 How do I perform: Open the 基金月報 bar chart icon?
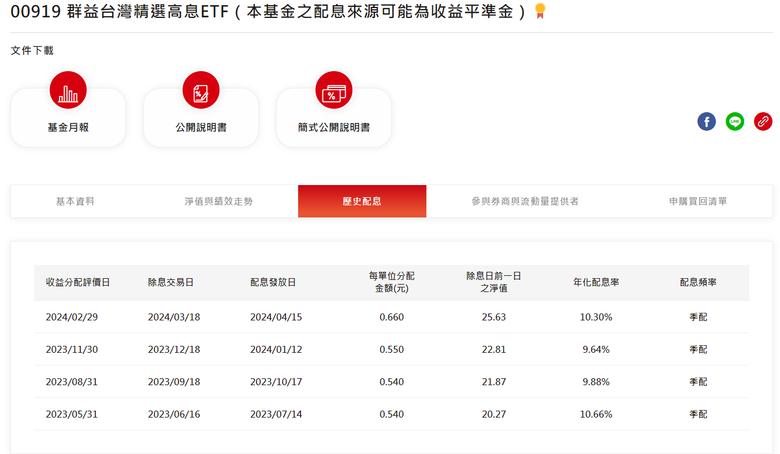(x=68, y=90)
